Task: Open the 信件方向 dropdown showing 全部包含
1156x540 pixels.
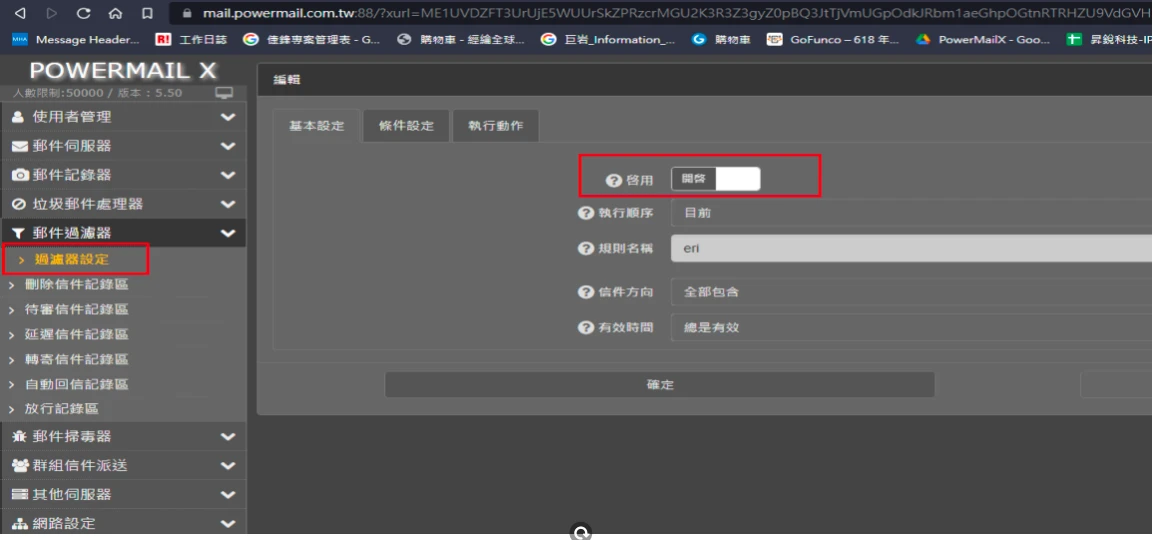Action: point(913,292)
